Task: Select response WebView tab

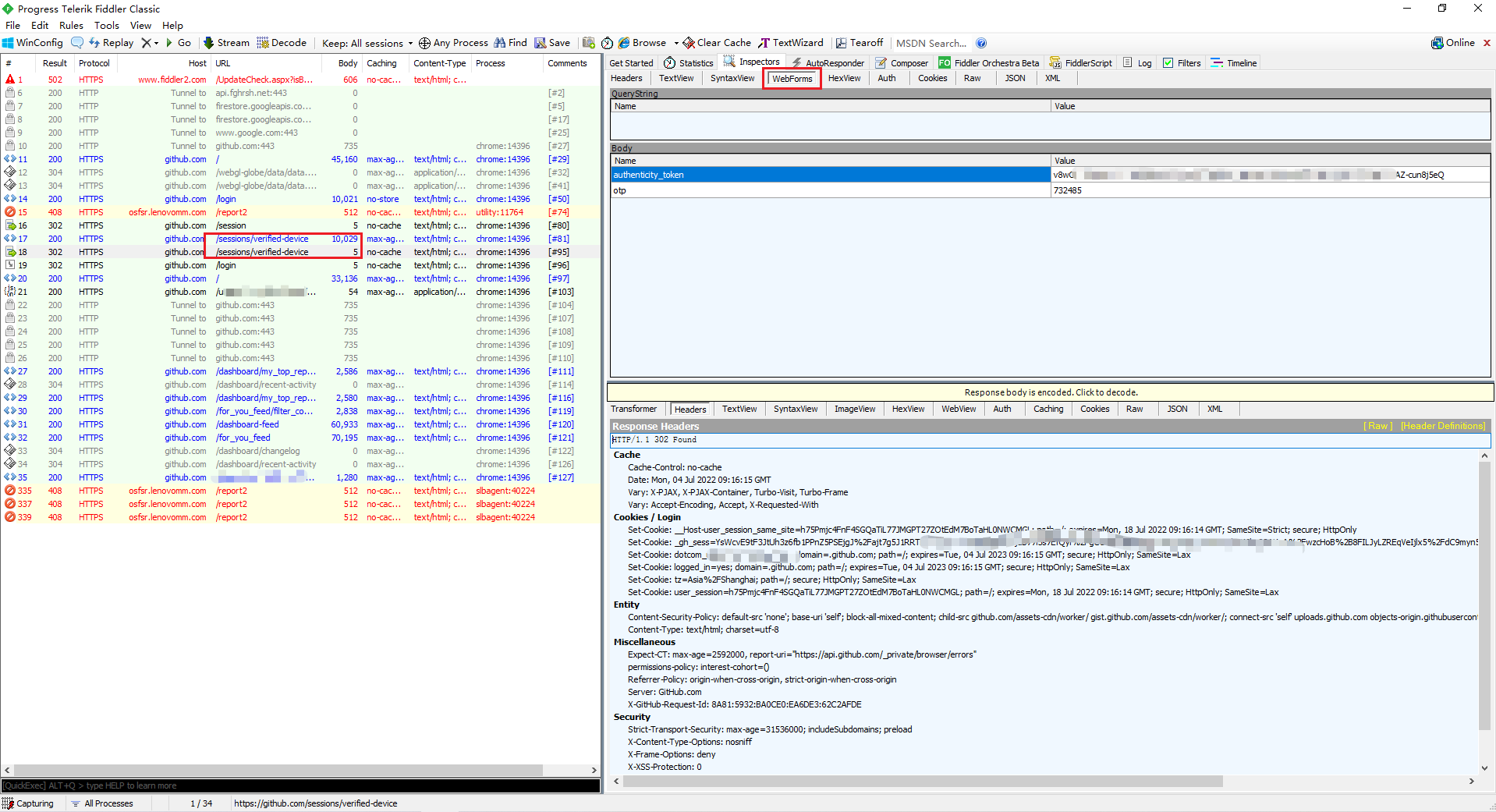Action: [x=959, y=409]
